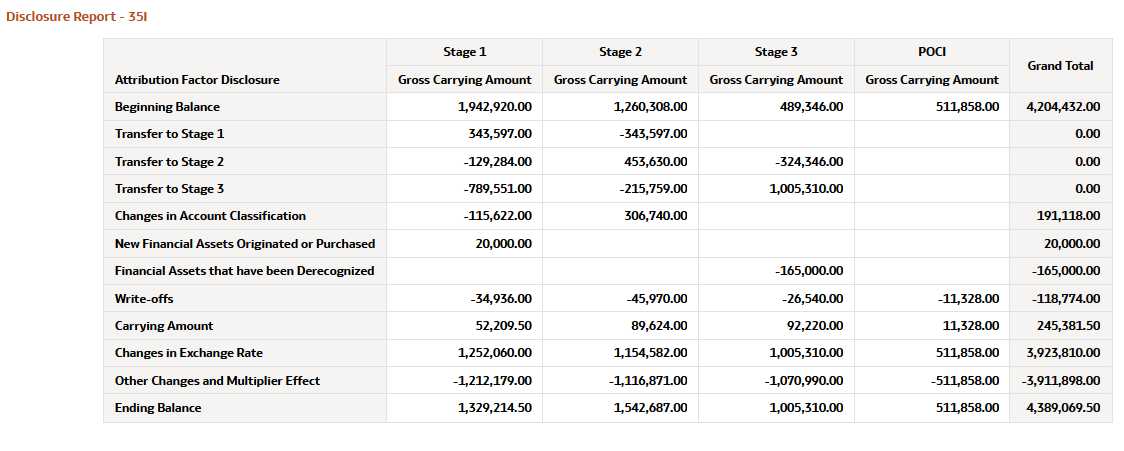Screen dimensions: 1124x451
Task: Select the Stage 2 Gross Carrying Amount subheader
Action: coord(620,80)
